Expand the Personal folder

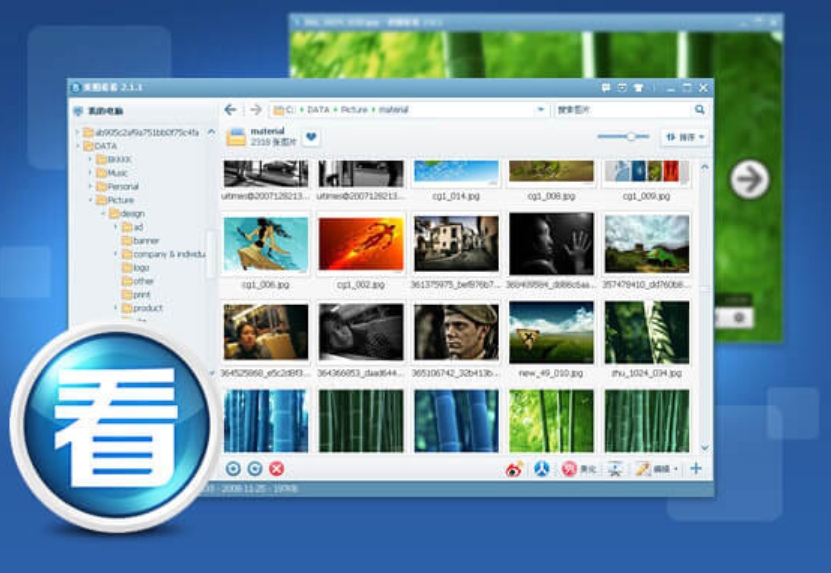click(x=90, y=187)
